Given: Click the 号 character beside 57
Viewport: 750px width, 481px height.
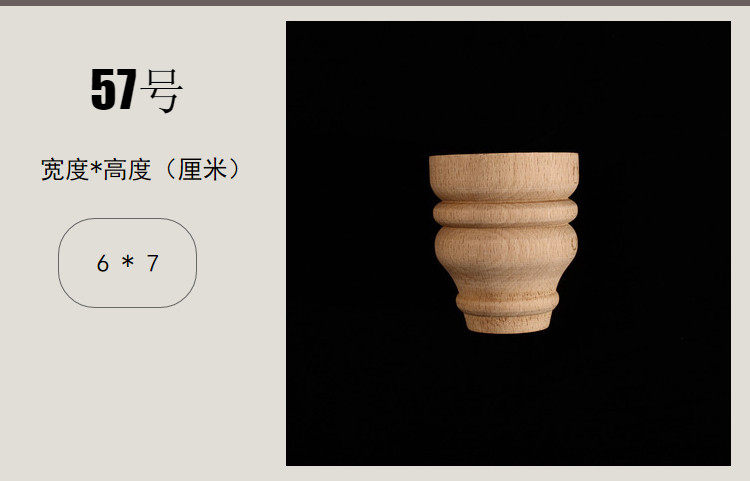Looking at the screenshot, I should point(161,91).
